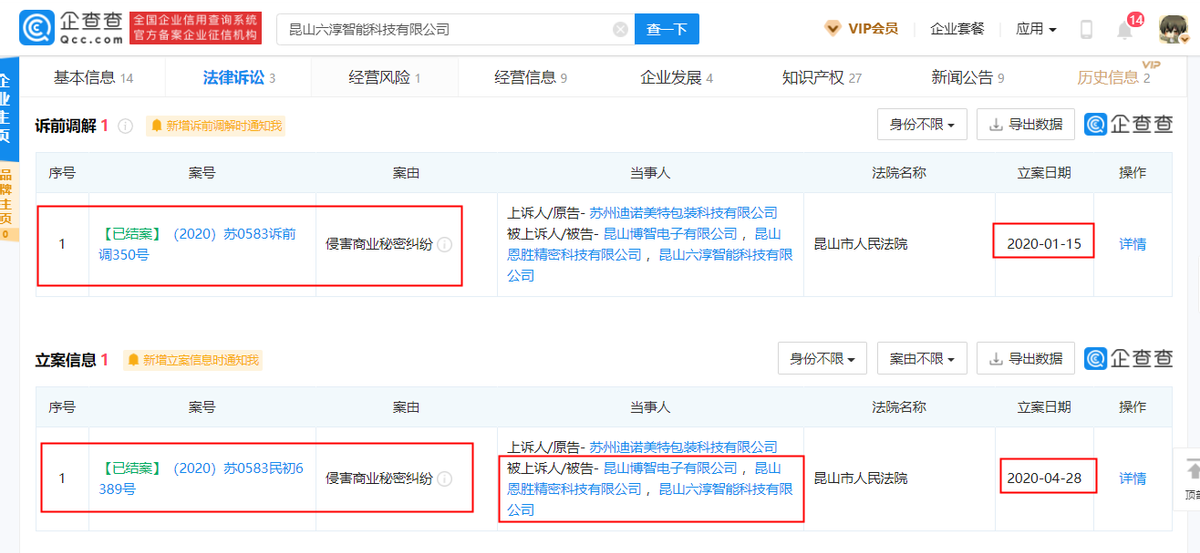Open 身份不限 dropdown in 诉前调解 section

coord(922,125)
